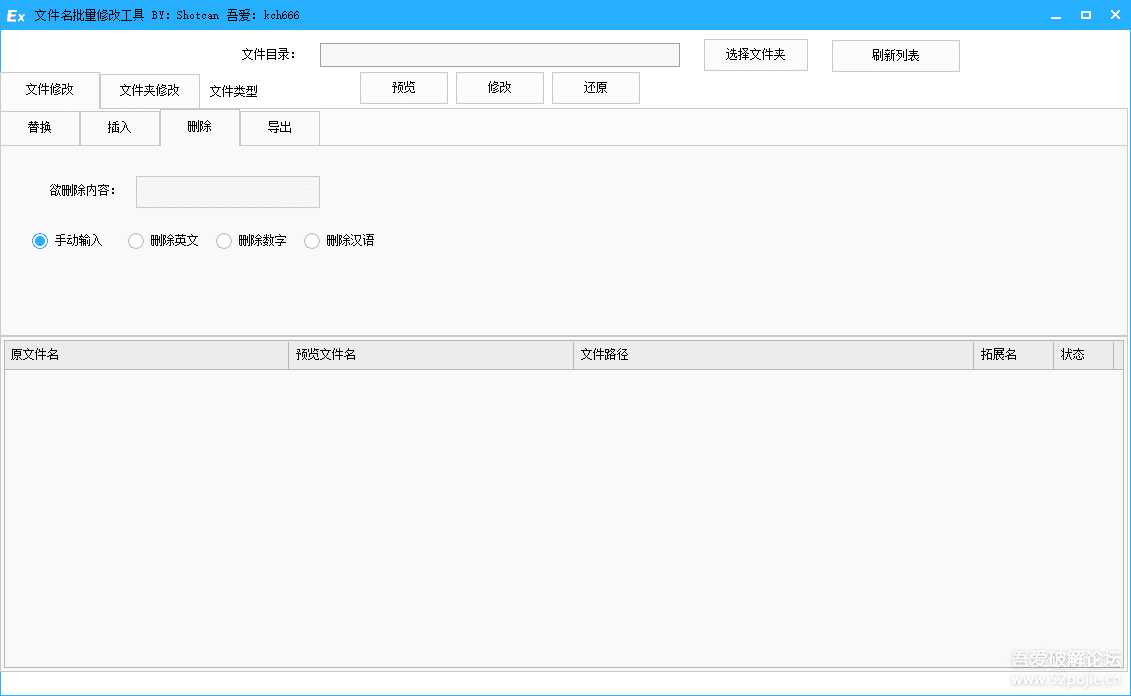Click the 预览 button to preview changes

coord(403,88)
